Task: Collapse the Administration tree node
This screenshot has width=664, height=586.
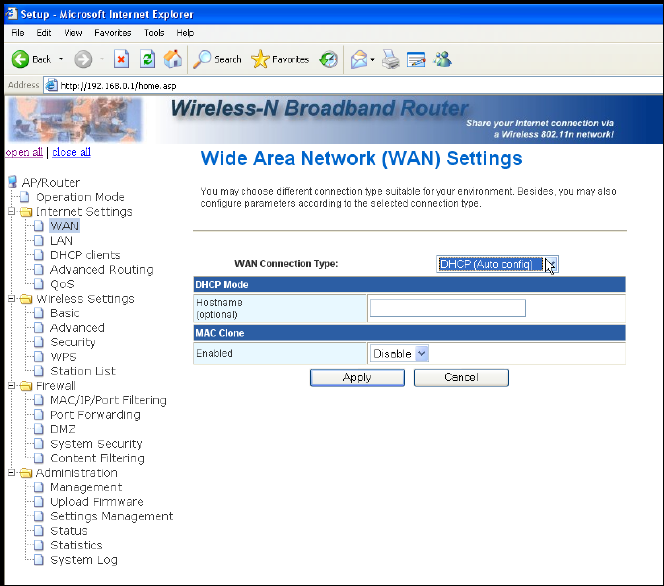Action: 11,472
